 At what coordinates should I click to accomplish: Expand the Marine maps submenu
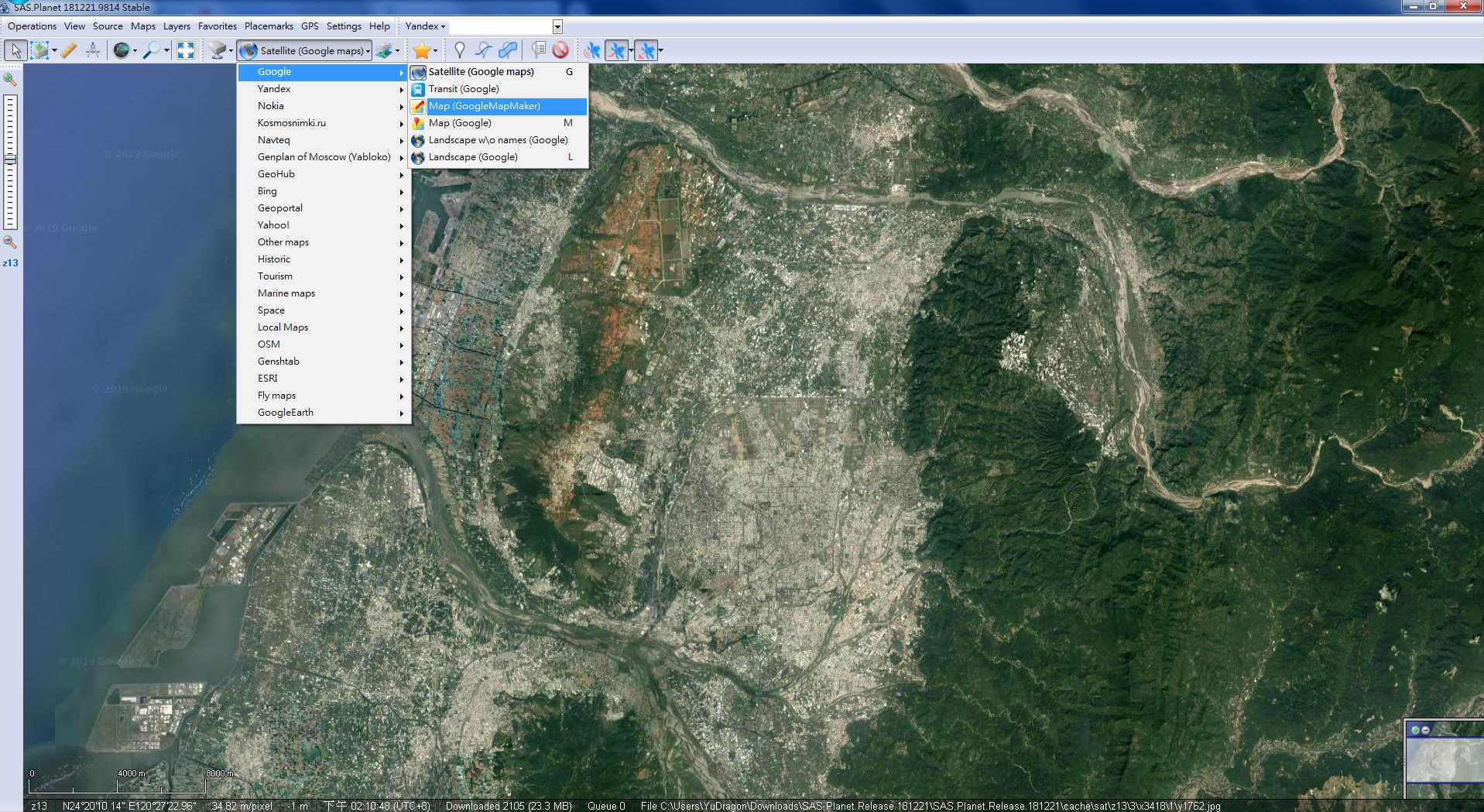pos(324,293)
